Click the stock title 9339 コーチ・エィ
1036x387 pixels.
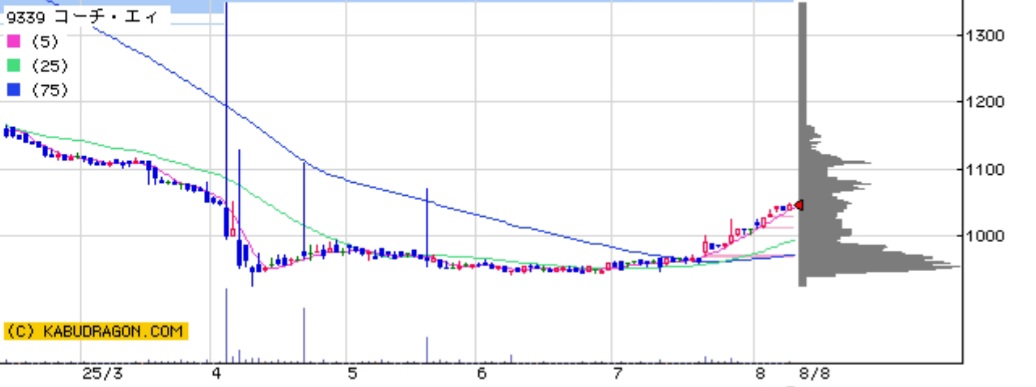click(x=82, y=17)
